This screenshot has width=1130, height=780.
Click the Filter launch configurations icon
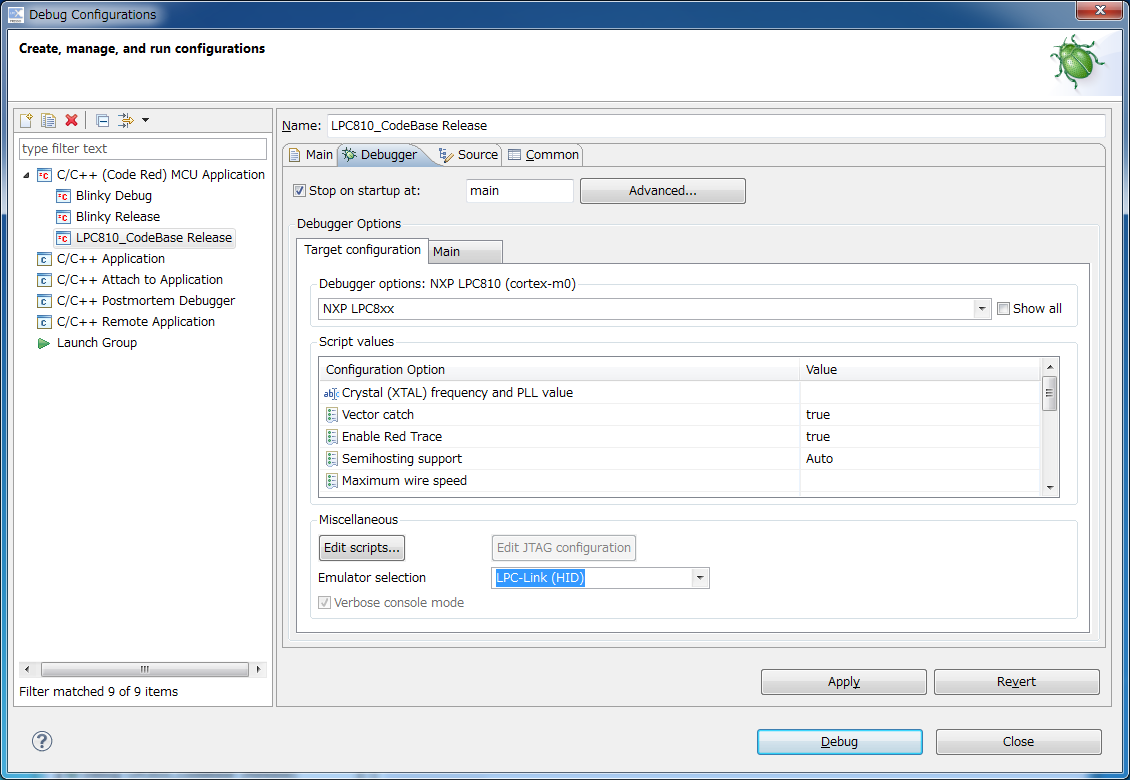(126, 120)
